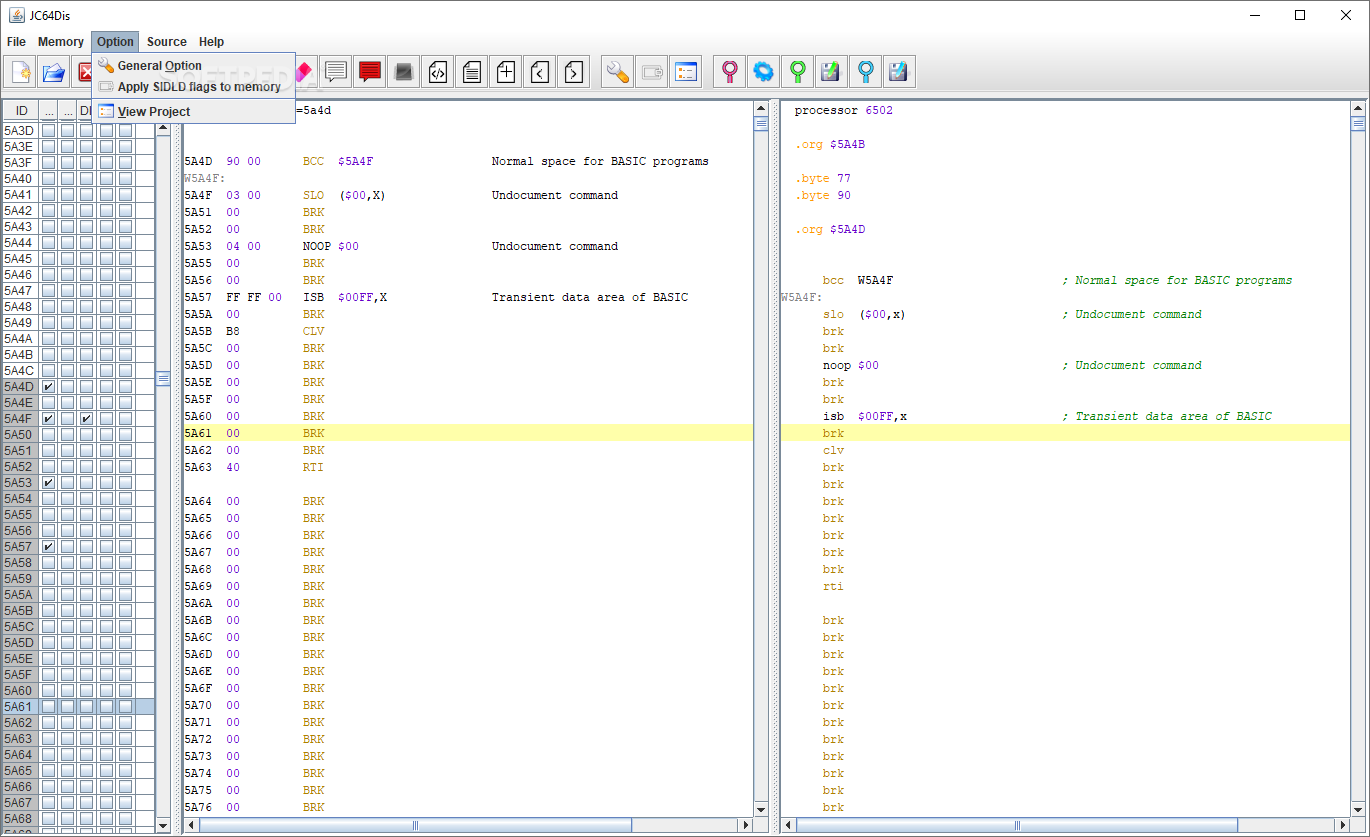1370x837 pixels.
Task: Click the 5A4D BCC $5A4F line
Action: (x=468, y=161)
